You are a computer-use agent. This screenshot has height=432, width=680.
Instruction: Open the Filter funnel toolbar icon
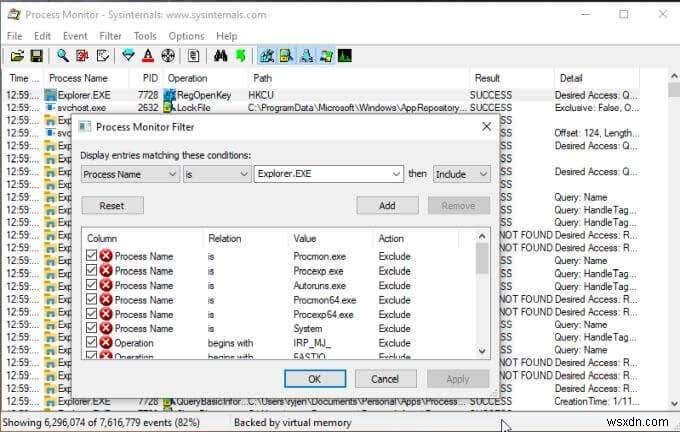128,56
